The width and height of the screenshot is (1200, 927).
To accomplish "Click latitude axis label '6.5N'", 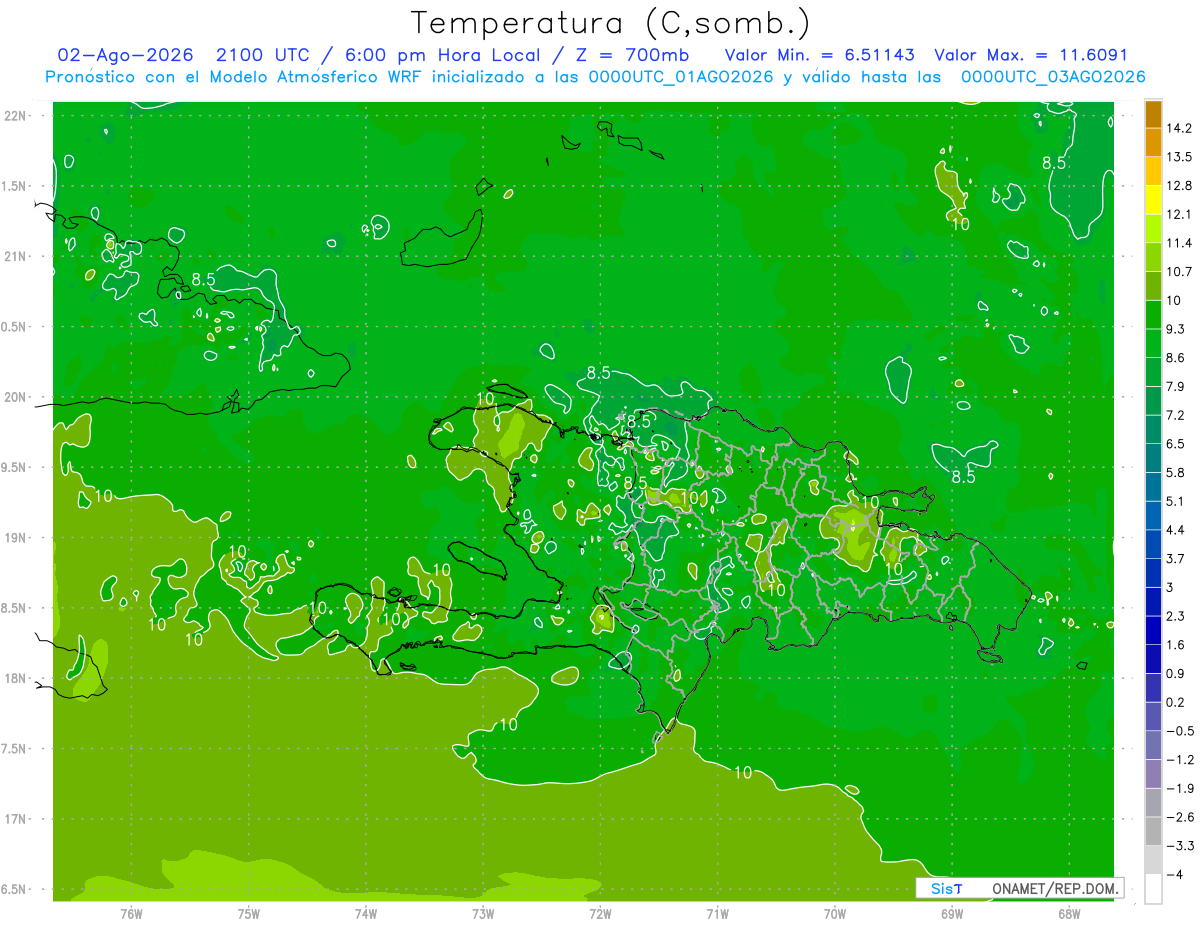I will (x=15, y=889).
